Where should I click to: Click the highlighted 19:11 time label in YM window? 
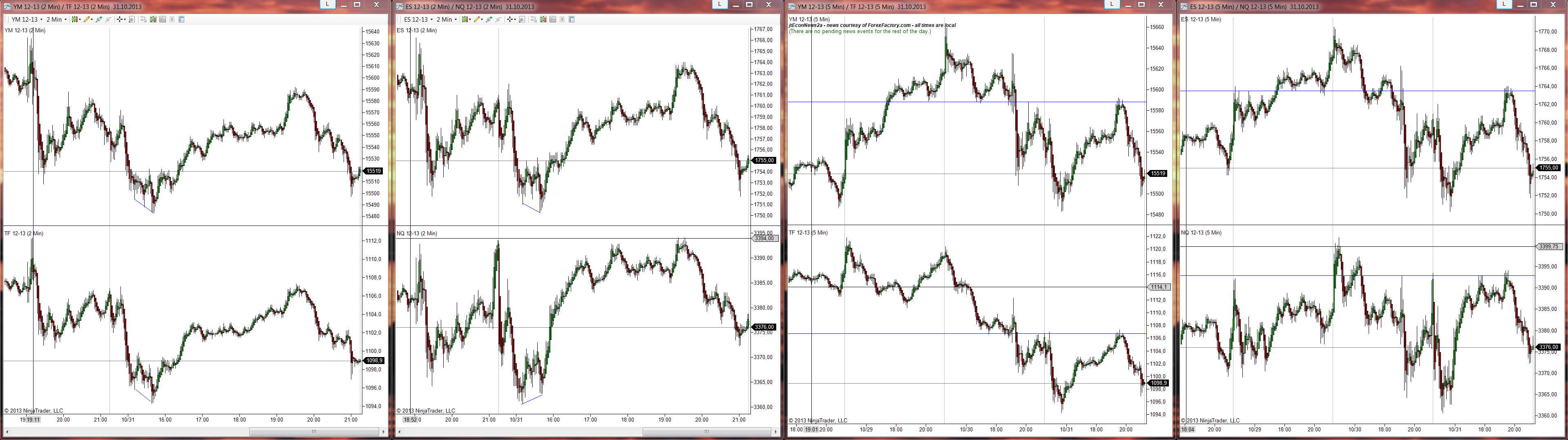[x=33, y=419]
